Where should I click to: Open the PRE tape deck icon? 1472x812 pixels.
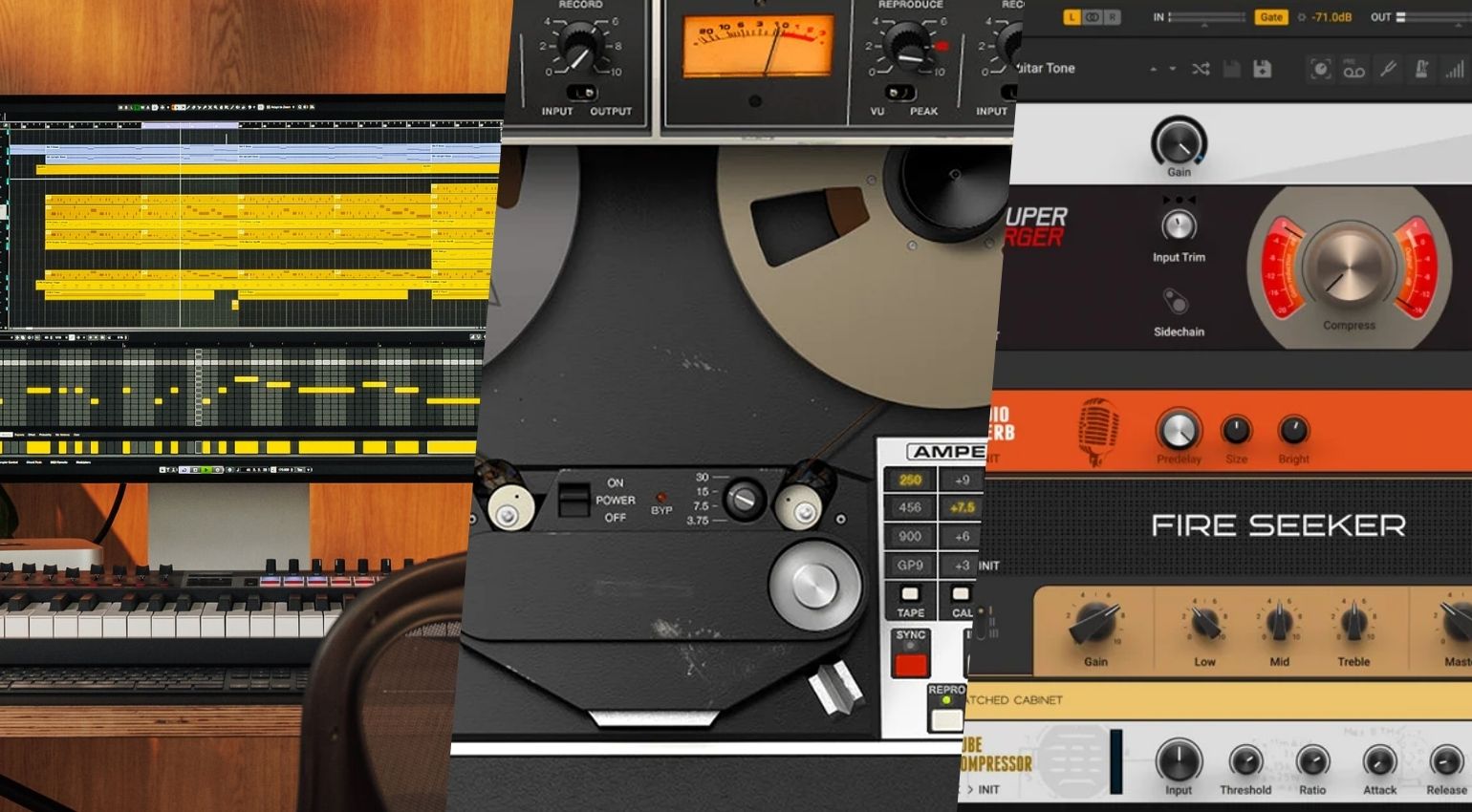[1353, 69]
